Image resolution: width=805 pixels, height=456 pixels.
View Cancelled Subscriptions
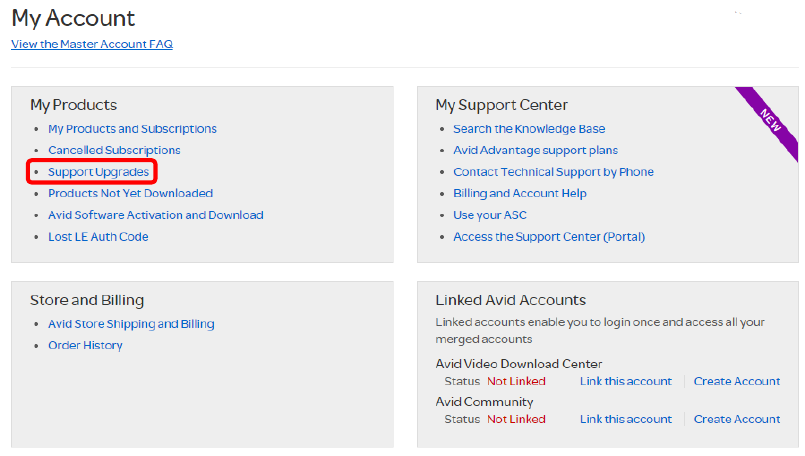[x=114, y=150]
